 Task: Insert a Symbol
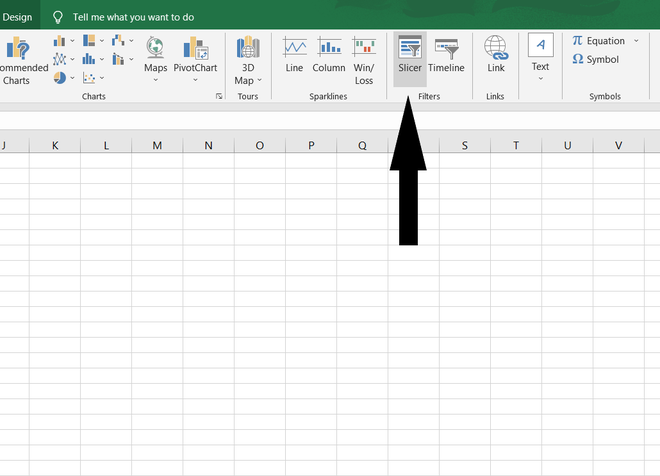pyautogui.click(x=595, y=59)
